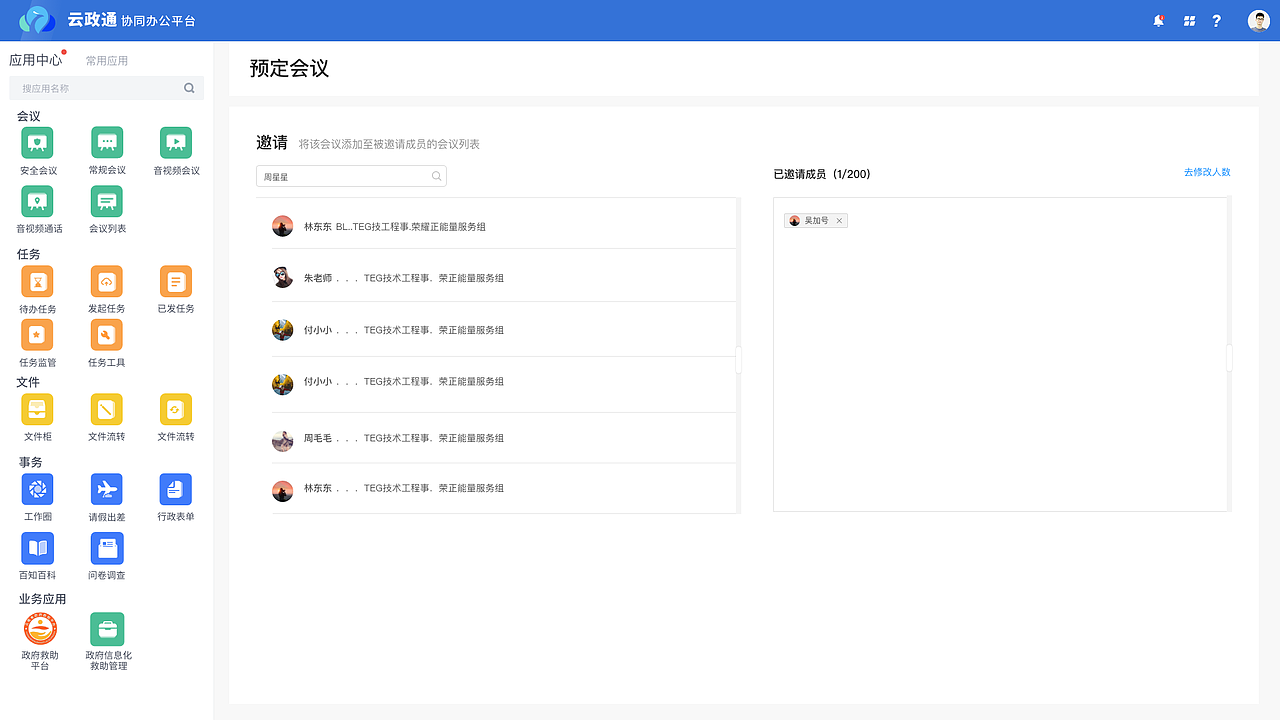Screen dimensions: 1280x720
Task: Select the 周毛毛 member row
Action: click(504, 438)
